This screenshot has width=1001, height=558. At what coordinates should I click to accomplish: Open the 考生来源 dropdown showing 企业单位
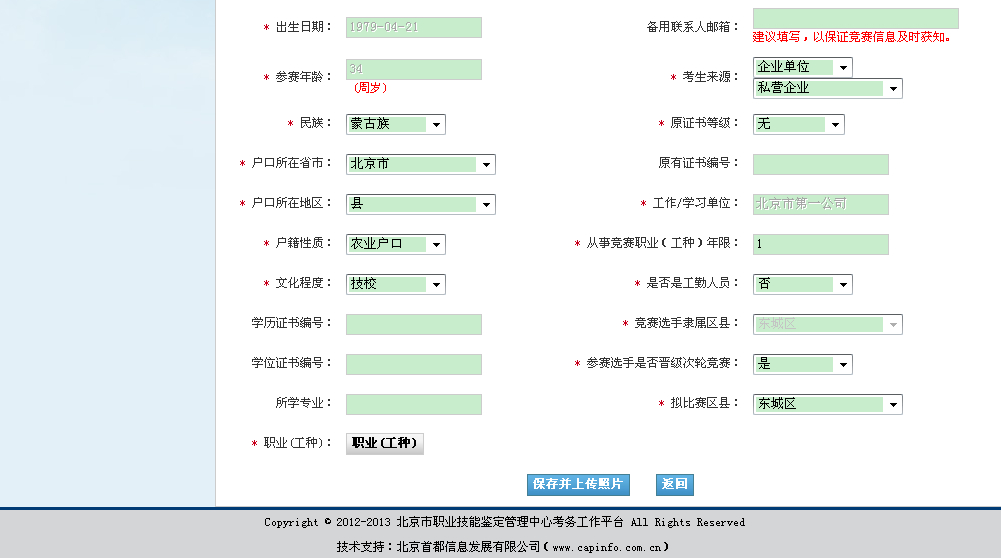click(802, 67)
